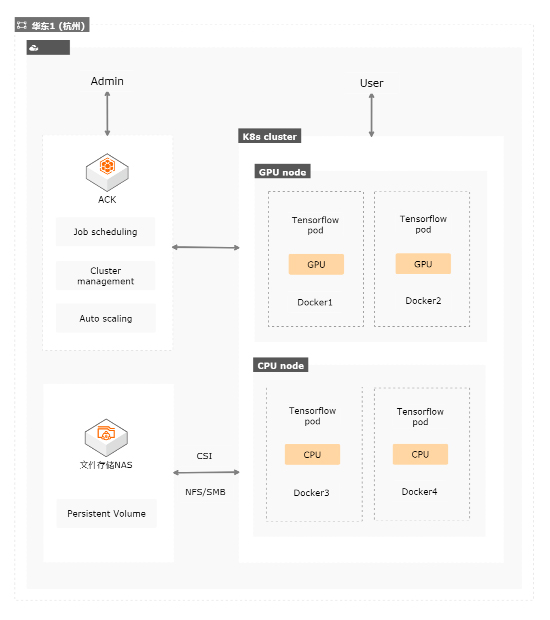Select the Job scheduling box

105,232
